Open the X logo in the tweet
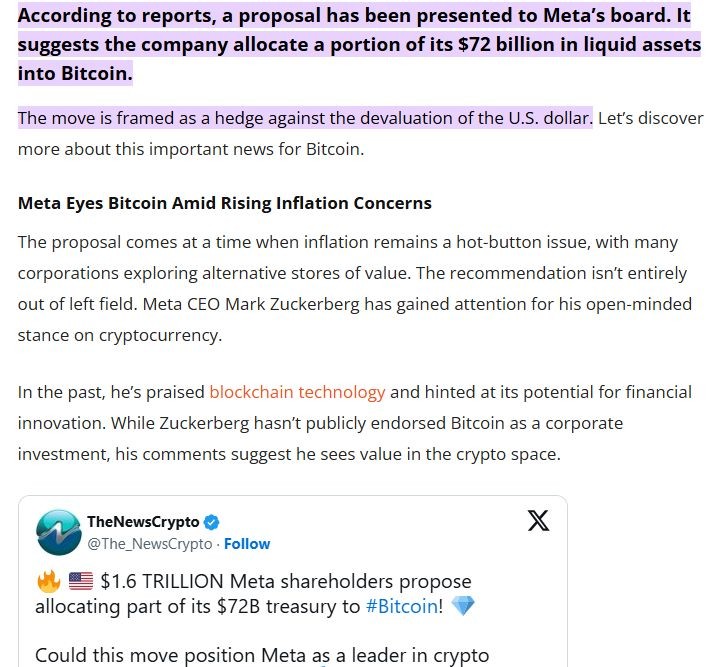This screenshot has width=716, height=667. [538, 520]
